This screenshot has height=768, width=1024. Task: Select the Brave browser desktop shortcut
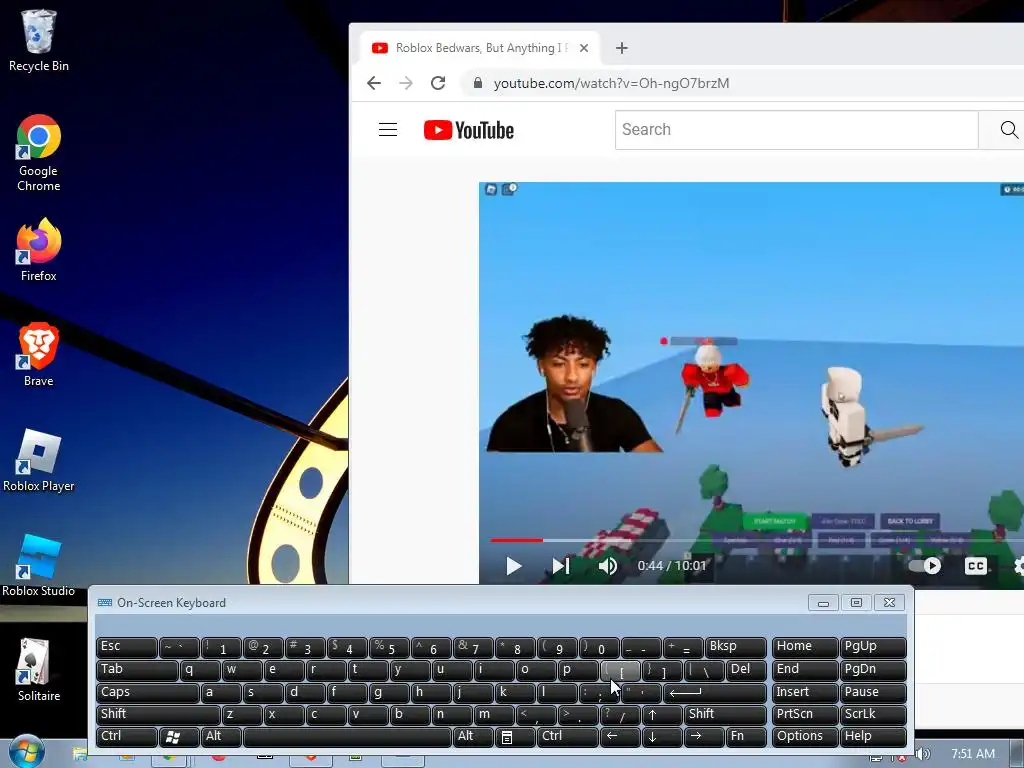coord(39,355)
